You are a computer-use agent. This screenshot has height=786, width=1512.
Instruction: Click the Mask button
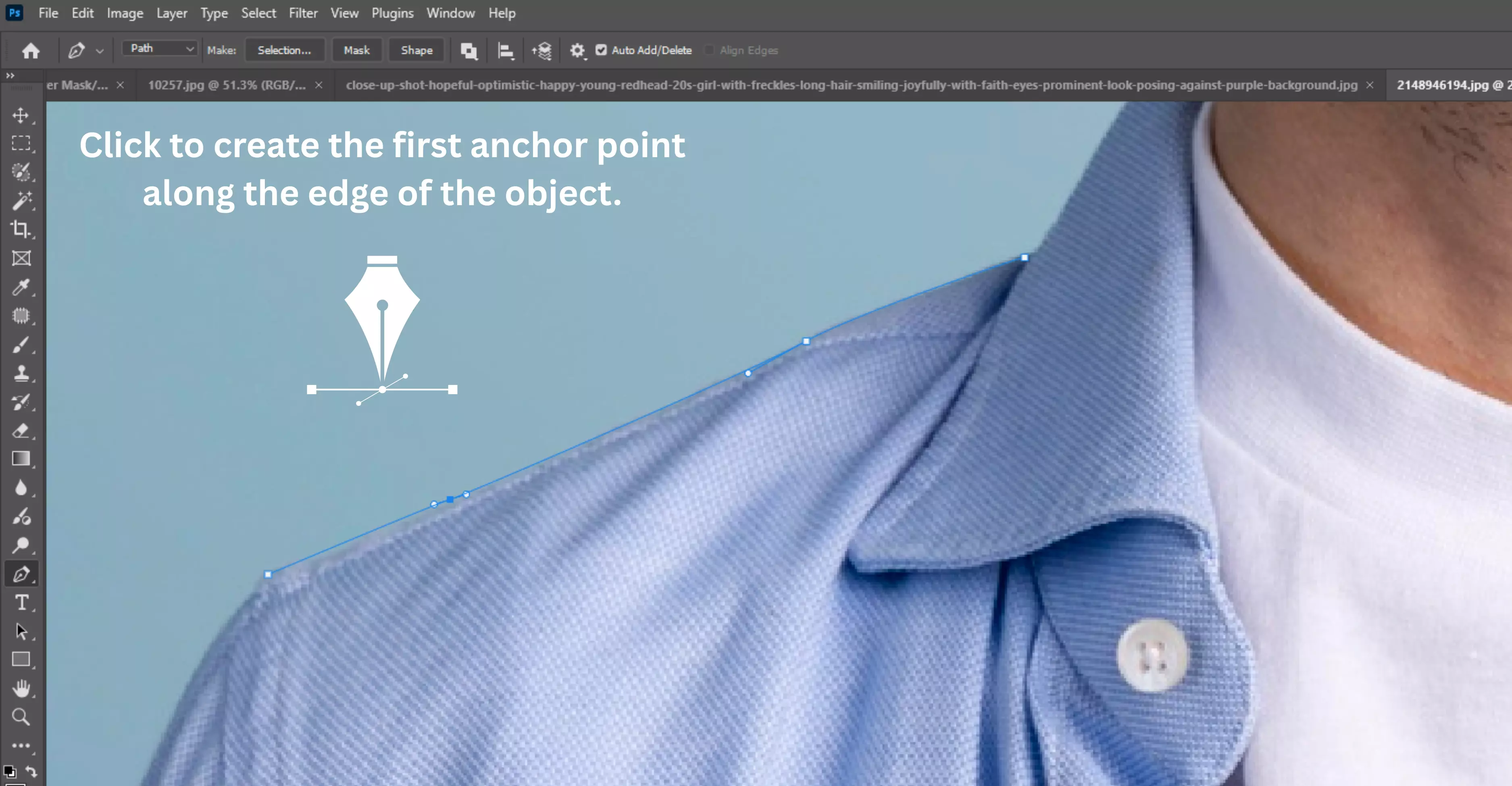pyautogui.click(x=357, y=50)
